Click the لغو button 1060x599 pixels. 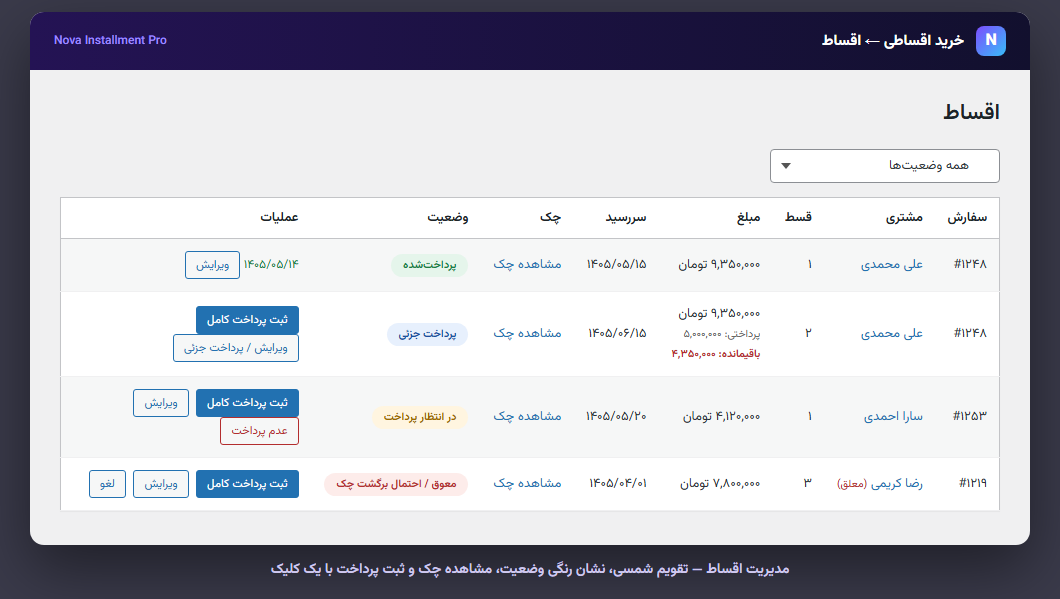pos(107,484)
